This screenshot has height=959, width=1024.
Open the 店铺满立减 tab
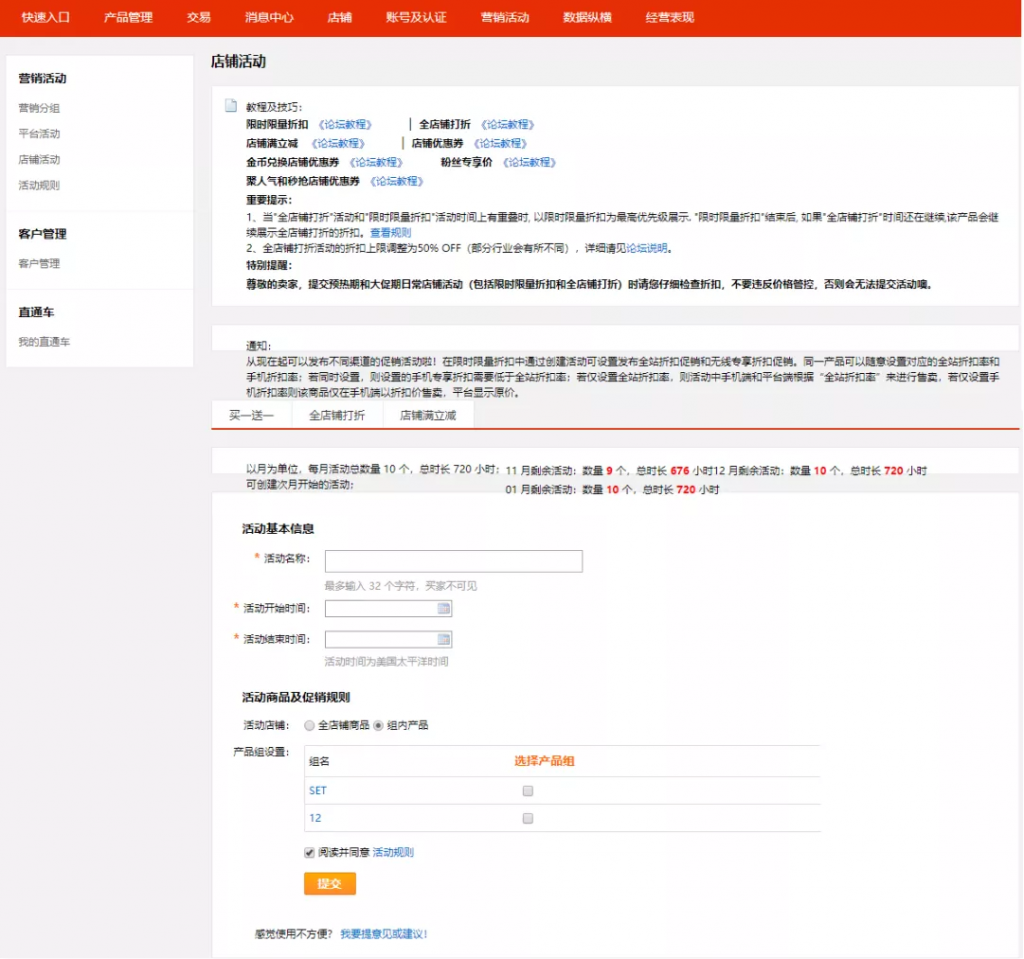[428, 415]
